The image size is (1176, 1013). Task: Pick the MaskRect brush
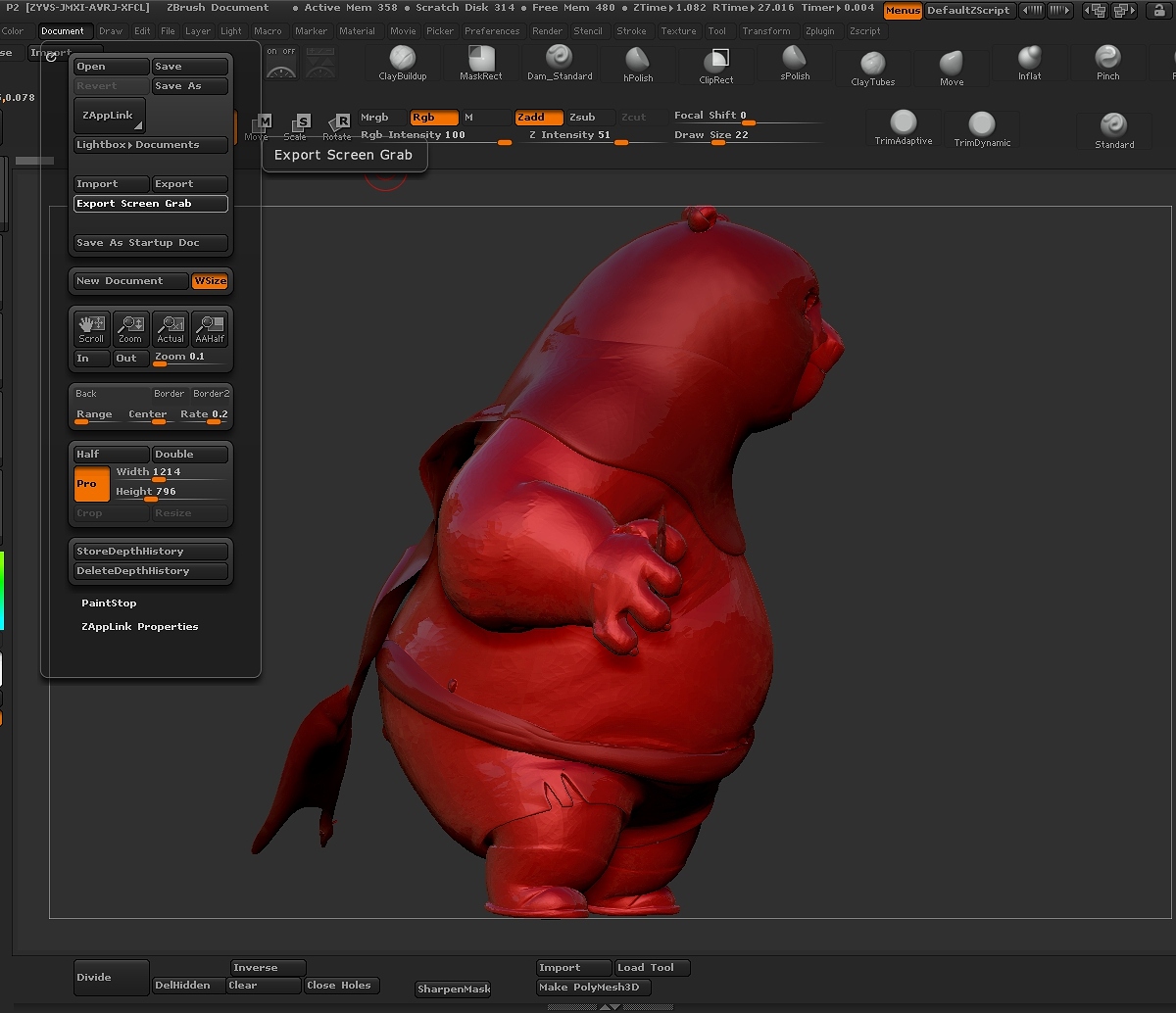[x=481, y=64]
